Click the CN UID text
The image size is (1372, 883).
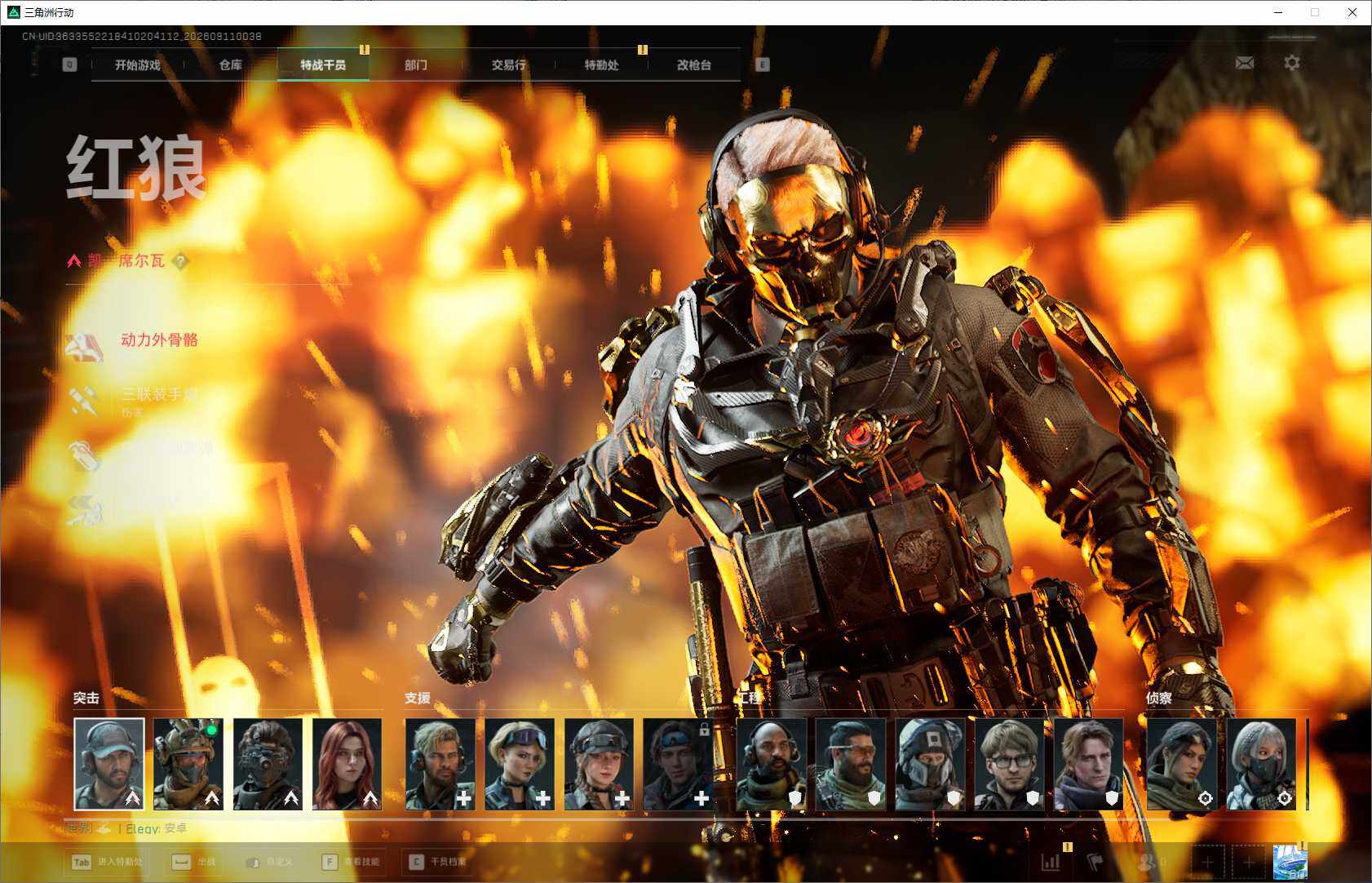click(x=142, y=37)
